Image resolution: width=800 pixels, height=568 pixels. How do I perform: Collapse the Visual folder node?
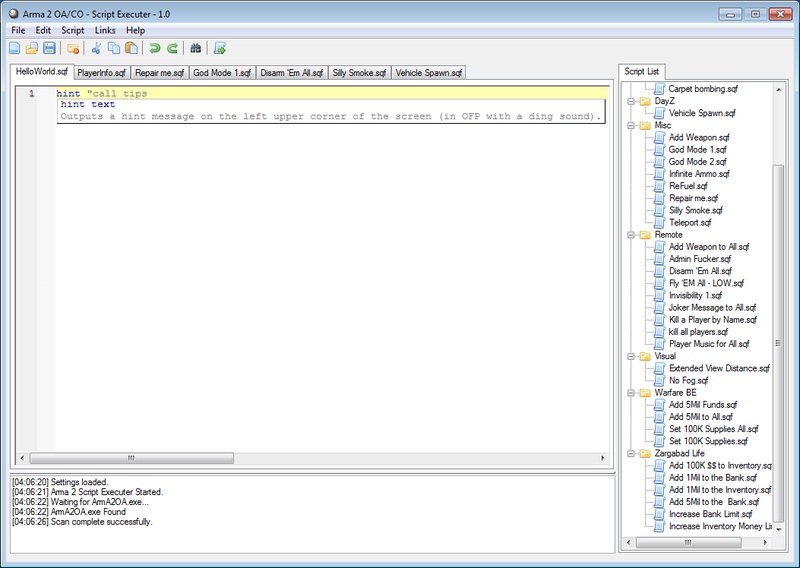click(x=631, y=356)
